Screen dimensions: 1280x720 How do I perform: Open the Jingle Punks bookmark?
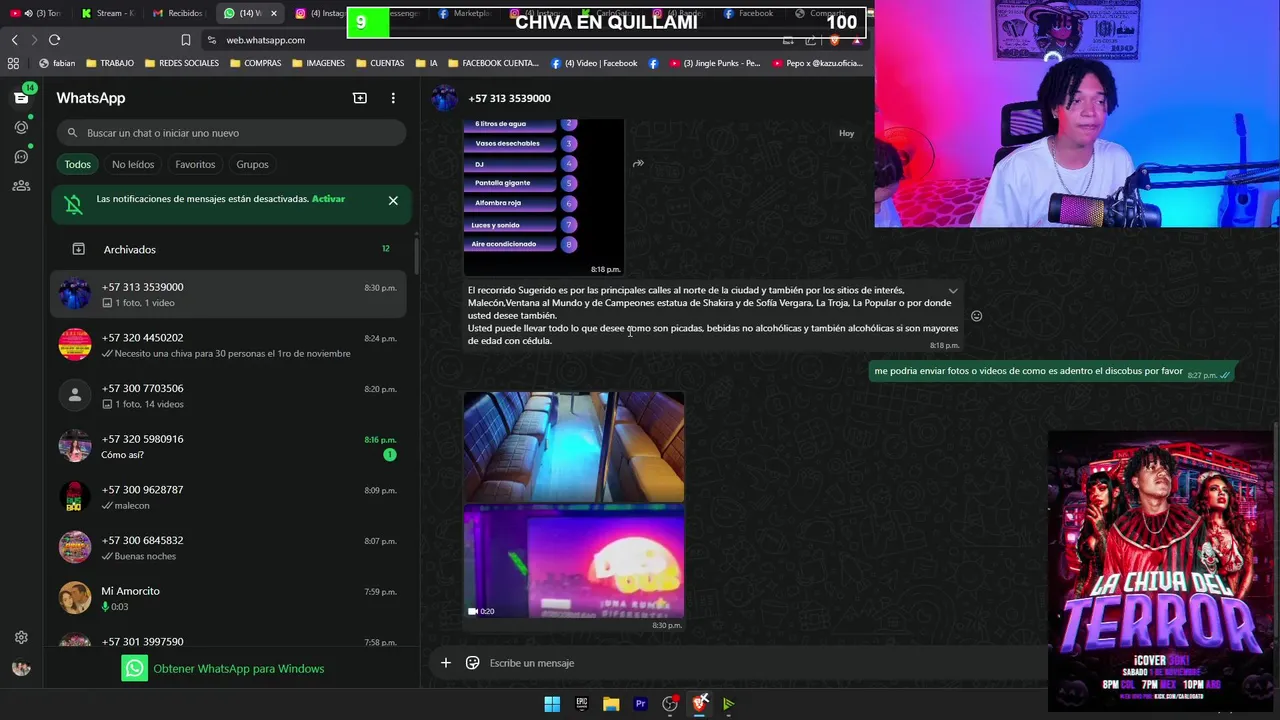(715, 63)
